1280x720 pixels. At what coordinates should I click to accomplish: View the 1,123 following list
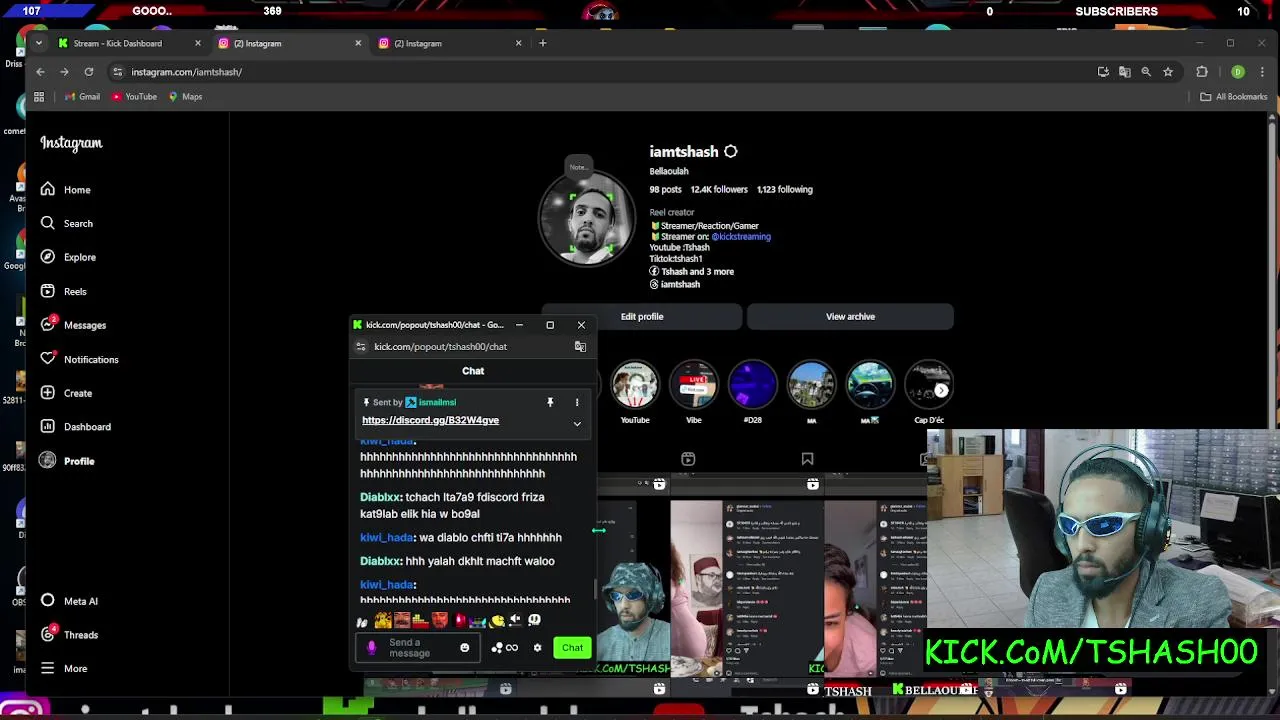point(785,190)
